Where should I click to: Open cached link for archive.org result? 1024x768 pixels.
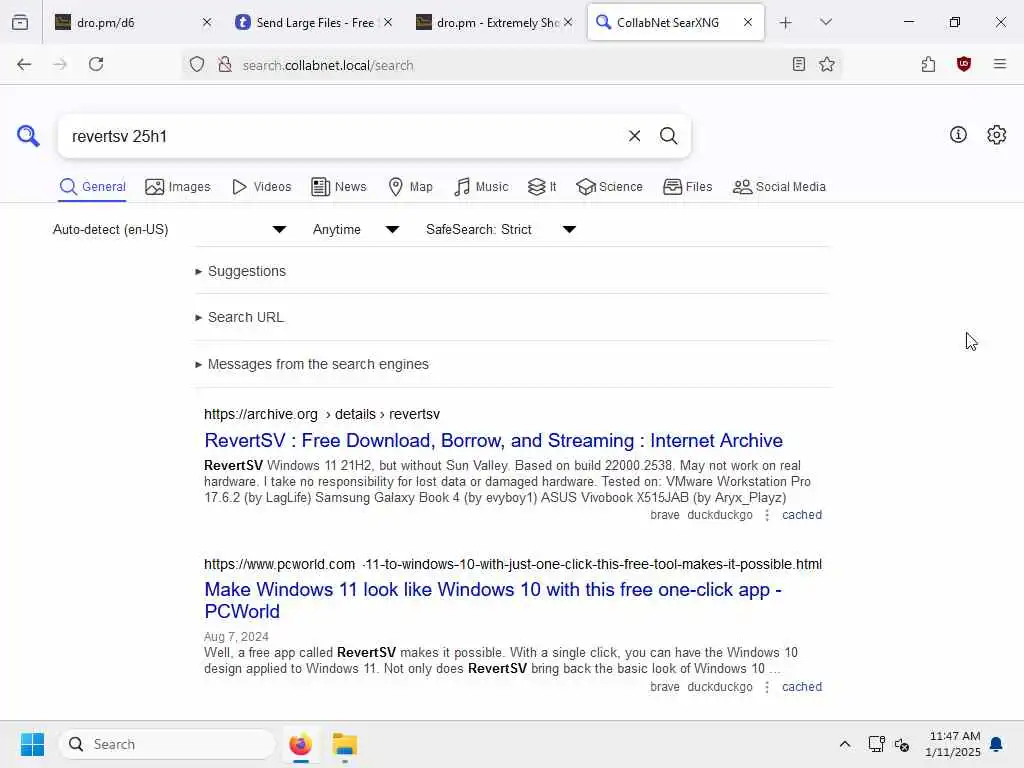[802, 515]
